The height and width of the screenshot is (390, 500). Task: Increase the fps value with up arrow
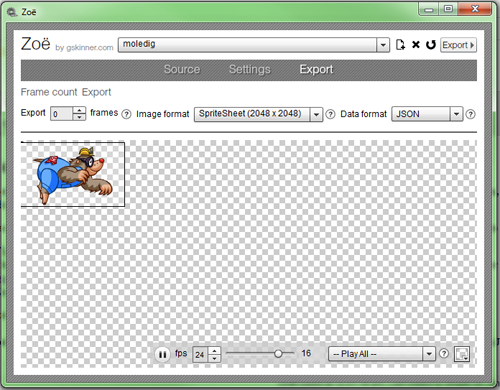[x=214, y=351]
